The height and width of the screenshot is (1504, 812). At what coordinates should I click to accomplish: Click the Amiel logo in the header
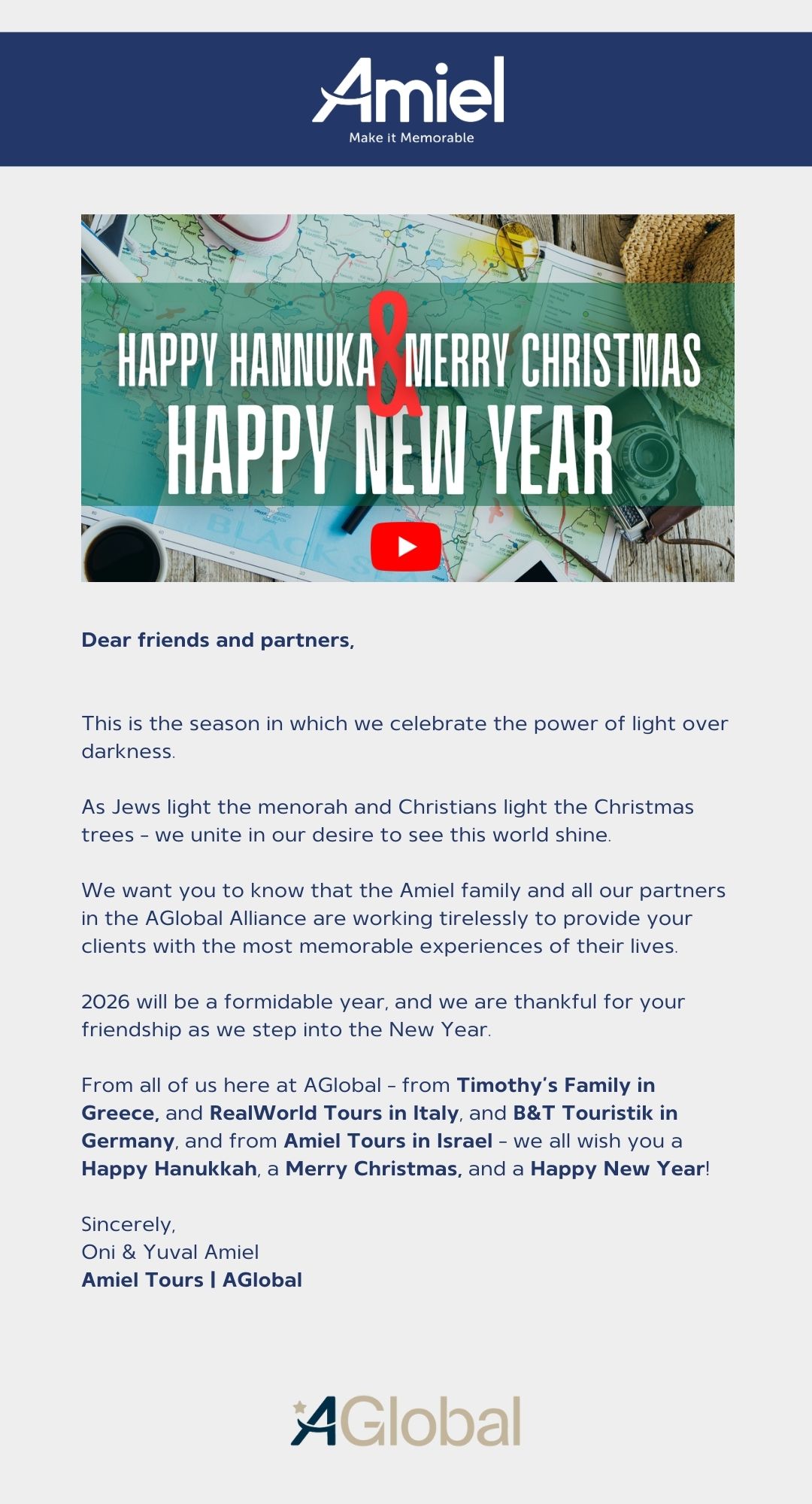(x=410, y=92)
